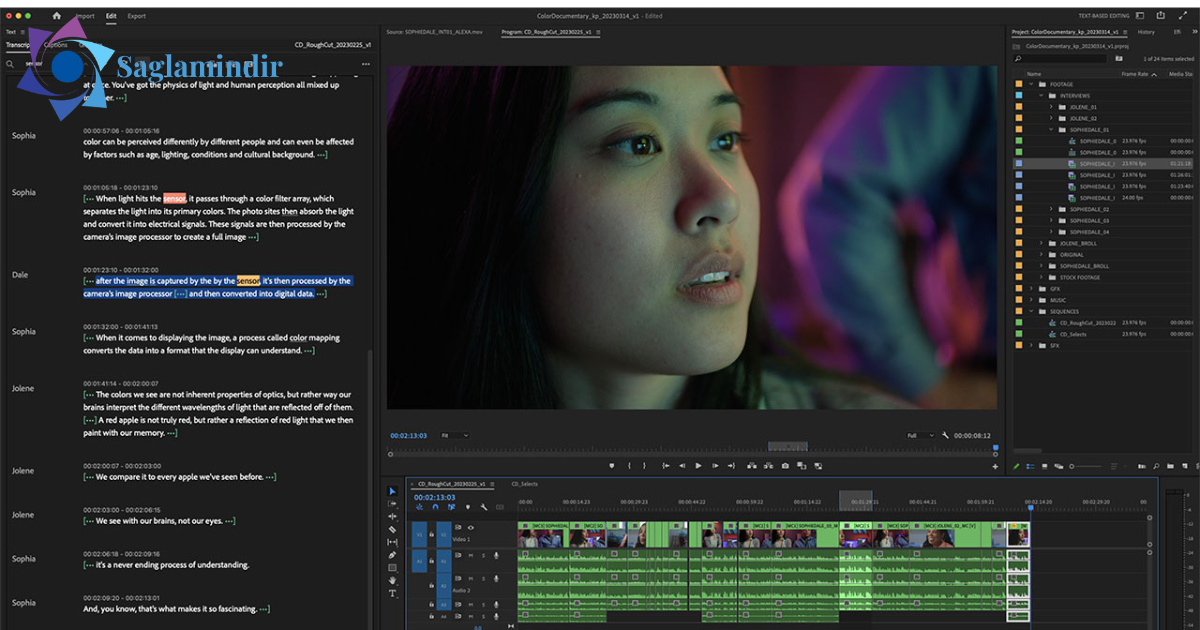Click the Home icon
The width and height of the screenshot is (1200, 630).
click(57, 16)
